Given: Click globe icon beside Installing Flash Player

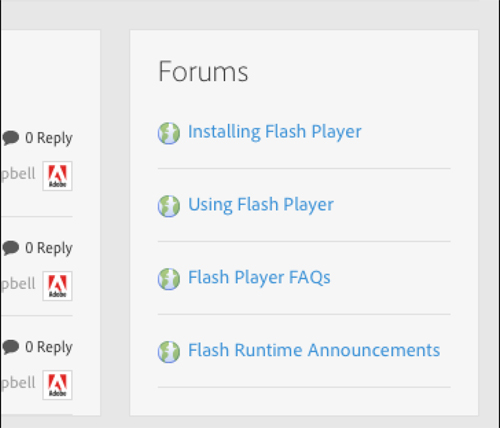Looking at the screenshot, I should pyautogui.click(x=169, y=133).
